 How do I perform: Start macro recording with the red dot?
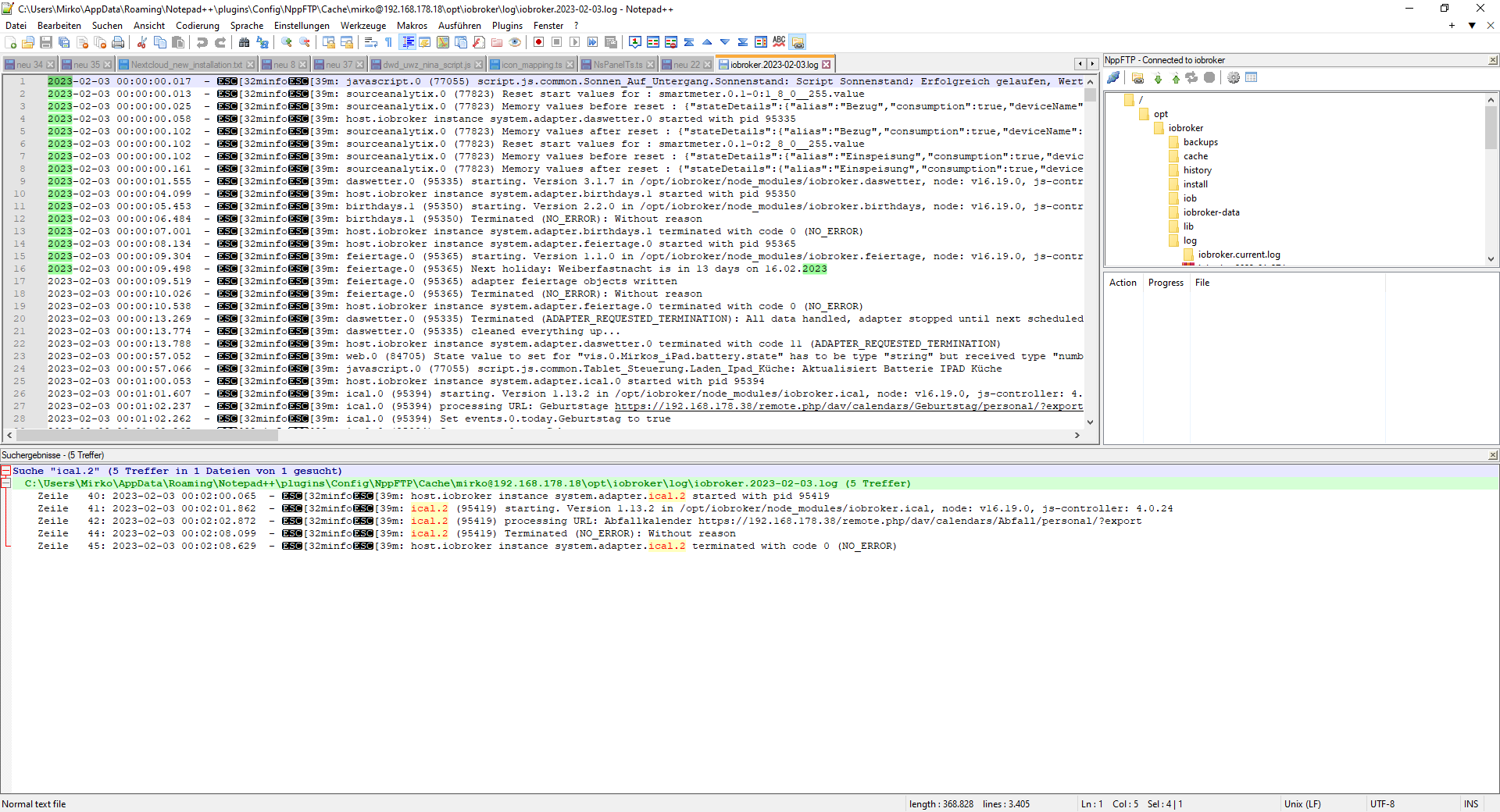point(538,42)
